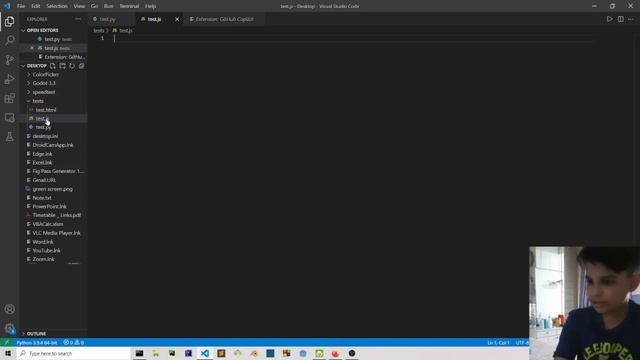Close test.js in Open Editors list

pyautogui.click(x=32, y=48)
